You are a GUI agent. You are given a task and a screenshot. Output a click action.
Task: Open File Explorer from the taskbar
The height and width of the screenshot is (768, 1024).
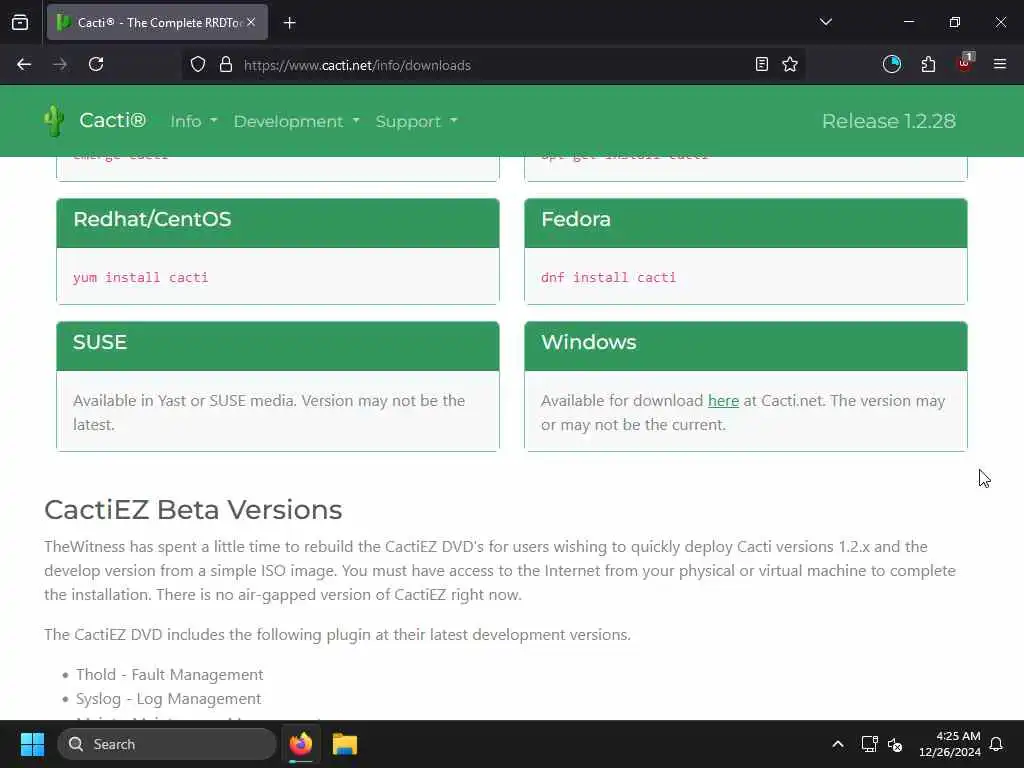345,744
